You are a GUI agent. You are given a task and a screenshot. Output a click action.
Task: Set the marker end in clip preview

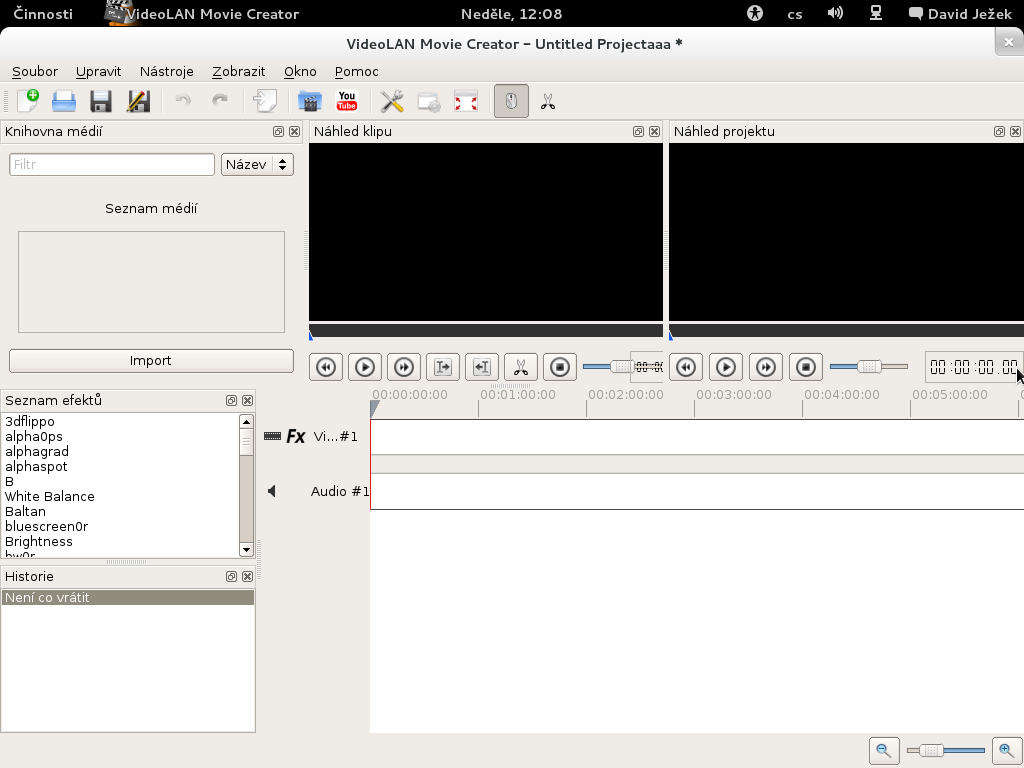[482, 367]
